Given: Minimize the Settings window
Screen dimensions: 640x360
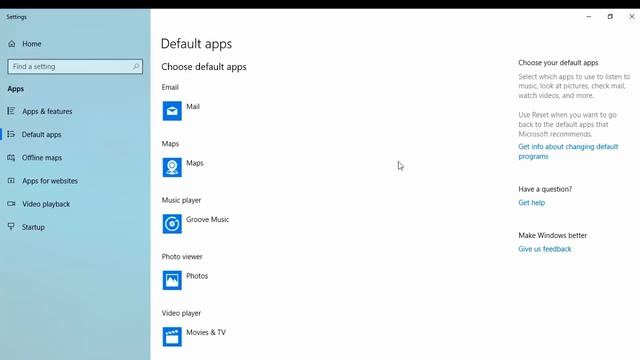Looking at the screenshot, I should 589,17.
